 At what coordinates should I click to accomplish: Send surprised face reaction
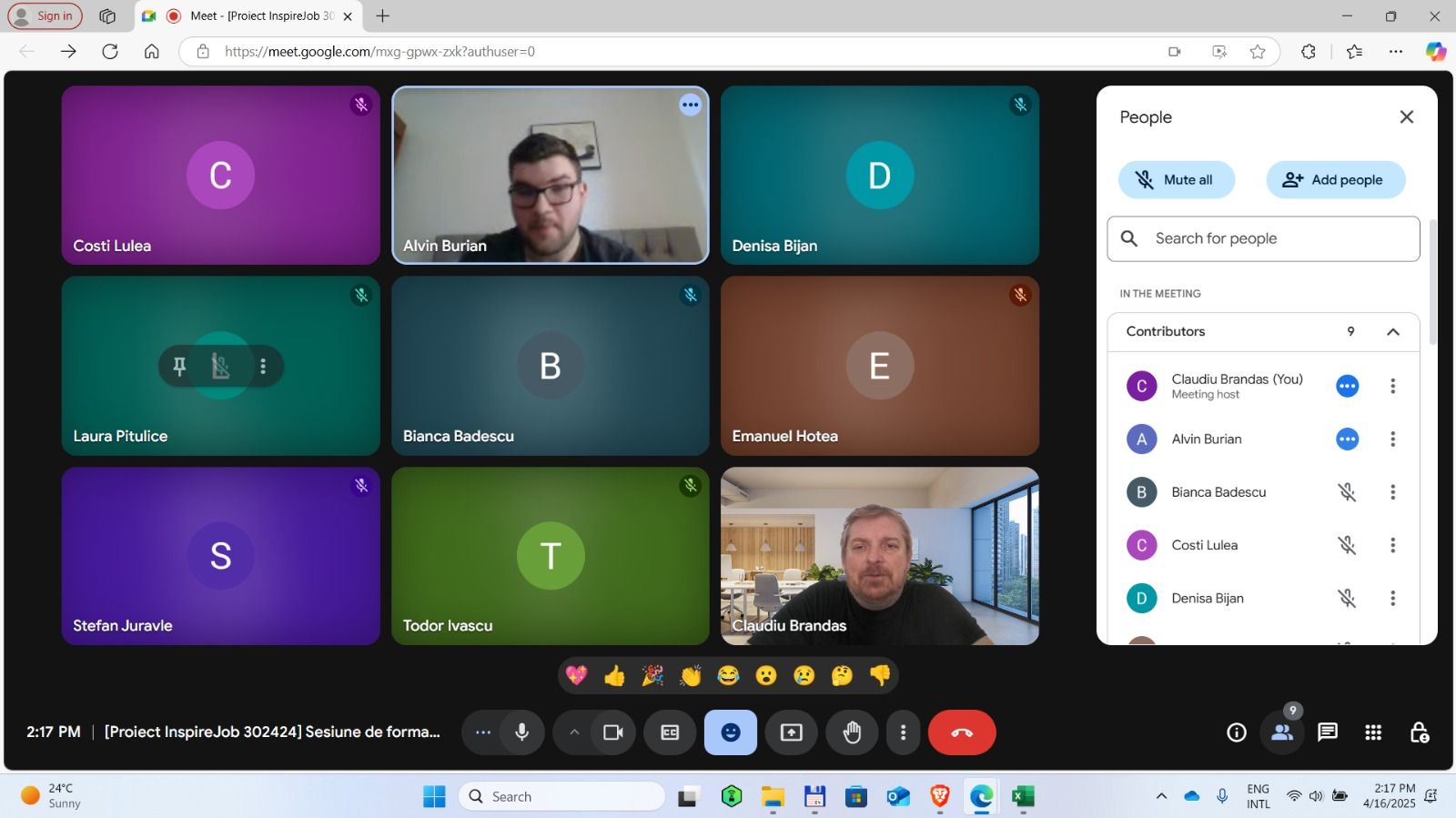pyautogui.click(x=766, y=675)
